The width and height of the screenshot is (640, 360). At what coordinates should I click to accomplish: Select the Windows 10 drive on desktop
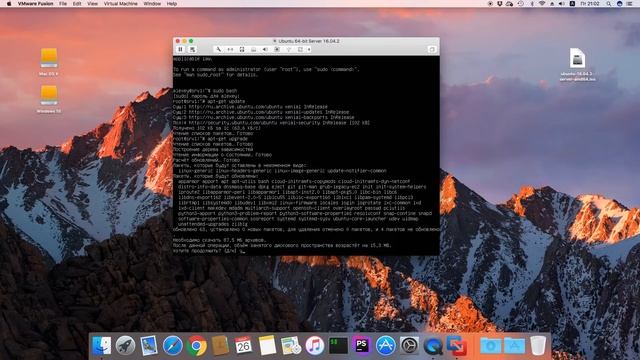coord(49,99)
